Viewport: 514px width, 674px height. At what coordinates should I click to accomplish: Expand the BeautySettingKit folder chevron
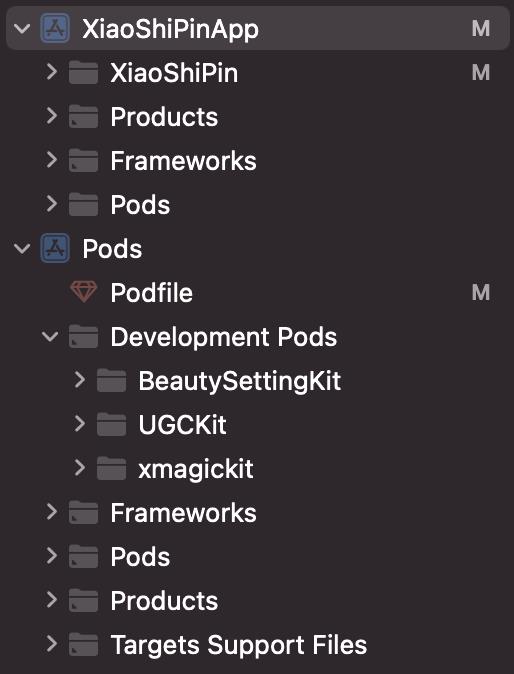80,380
